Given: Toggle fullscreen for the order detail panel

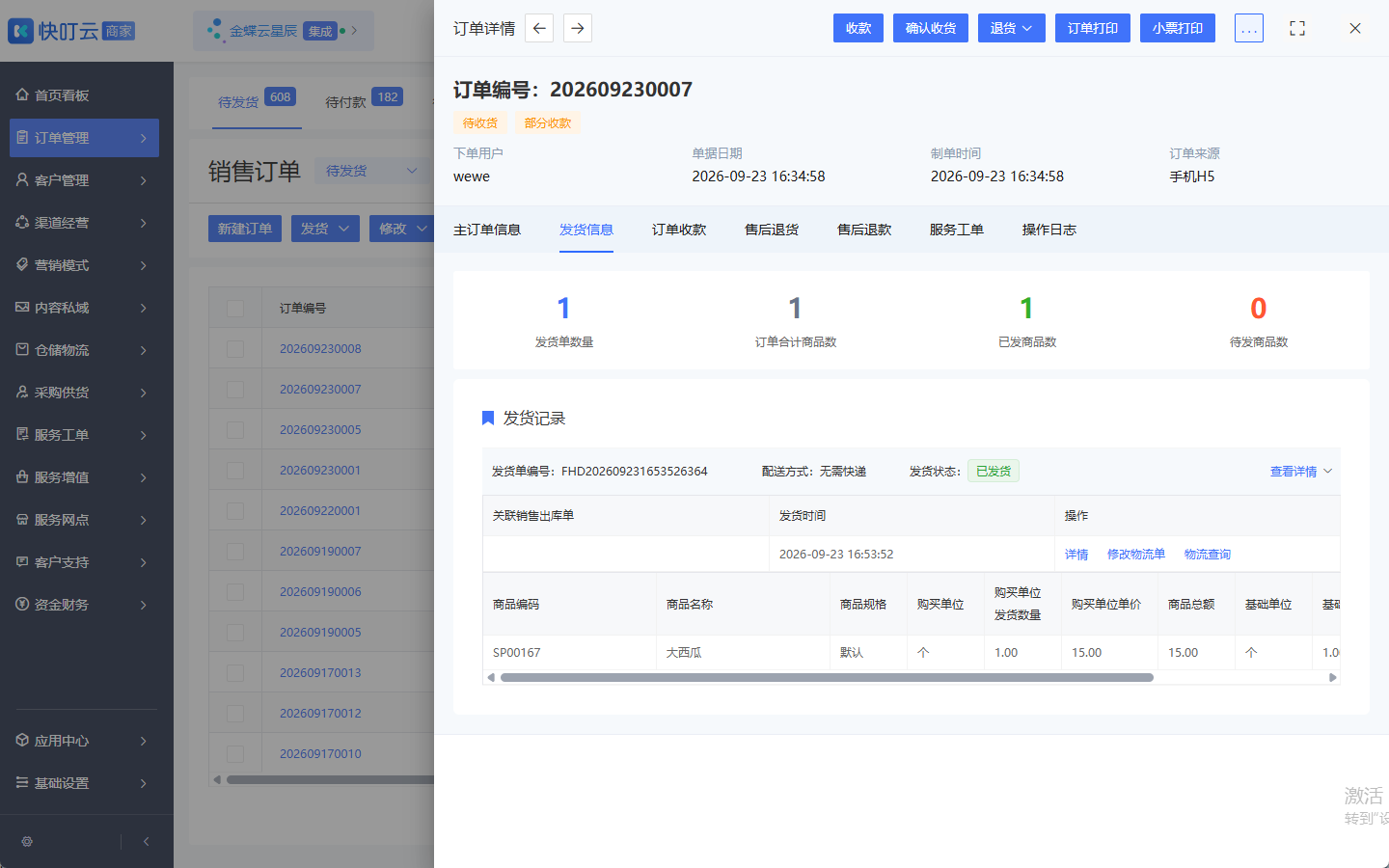Looking at the screenshot, I should point(1297,28).
